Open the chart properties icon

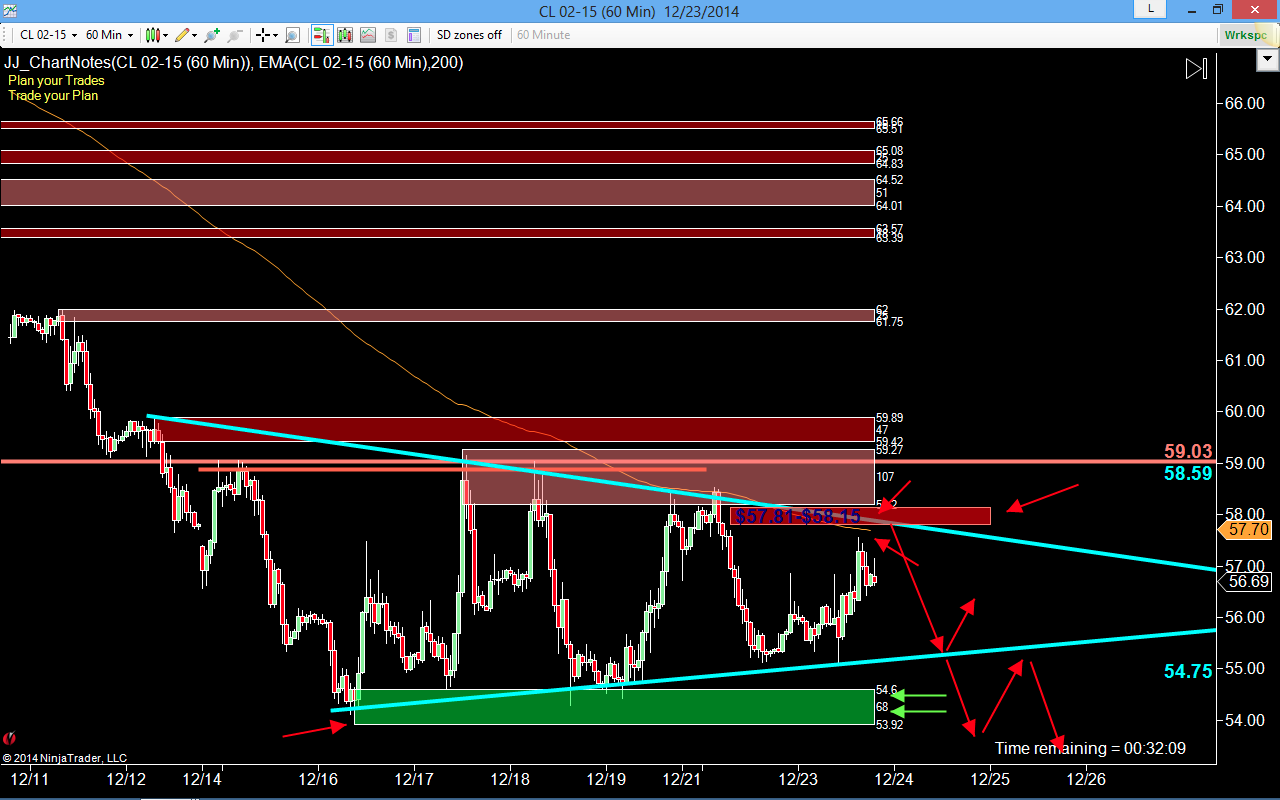(414, 35)
